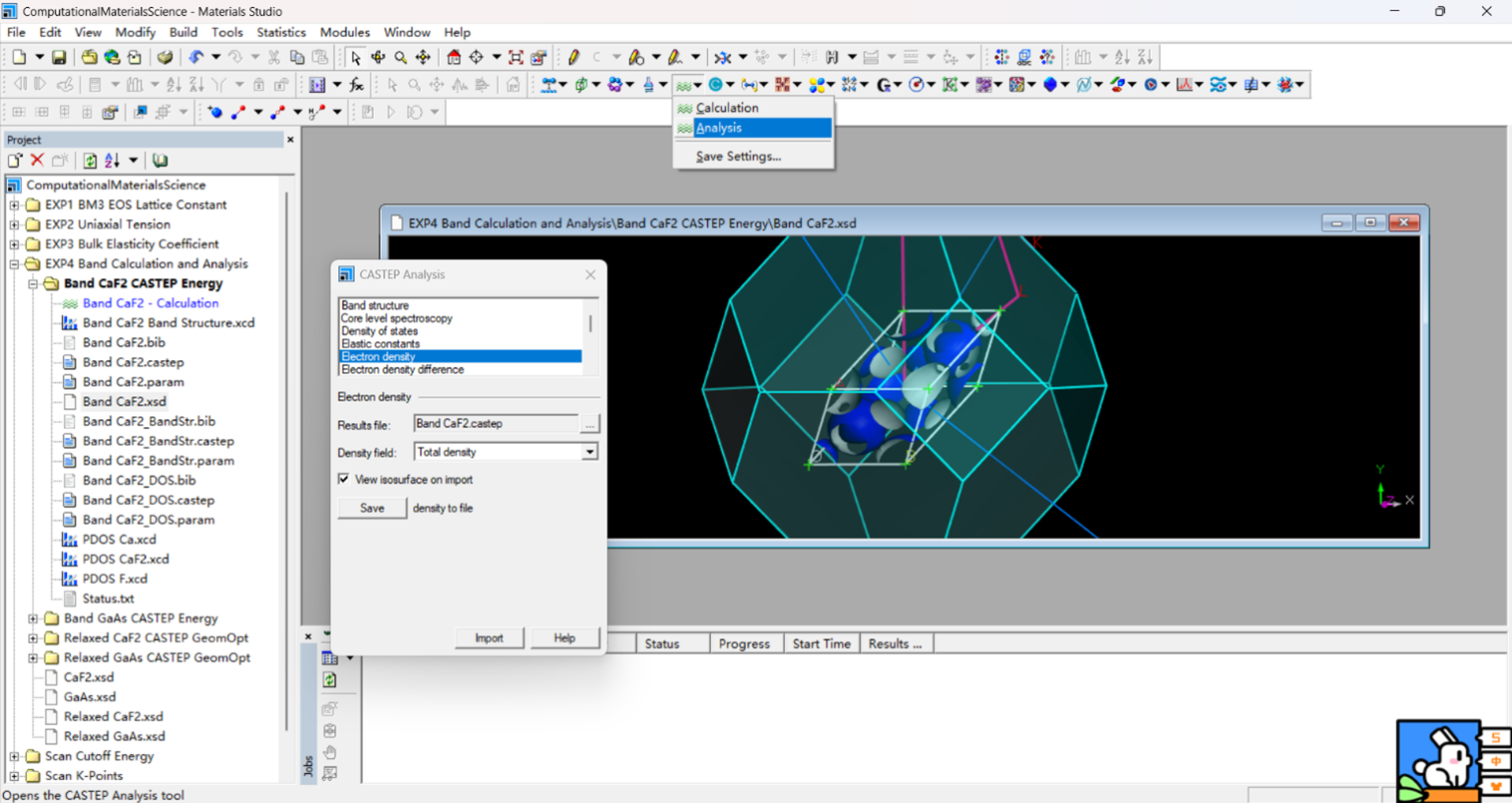Select Band CaF2 Band Structure.xcd in tree

click(x=169, y=323)
